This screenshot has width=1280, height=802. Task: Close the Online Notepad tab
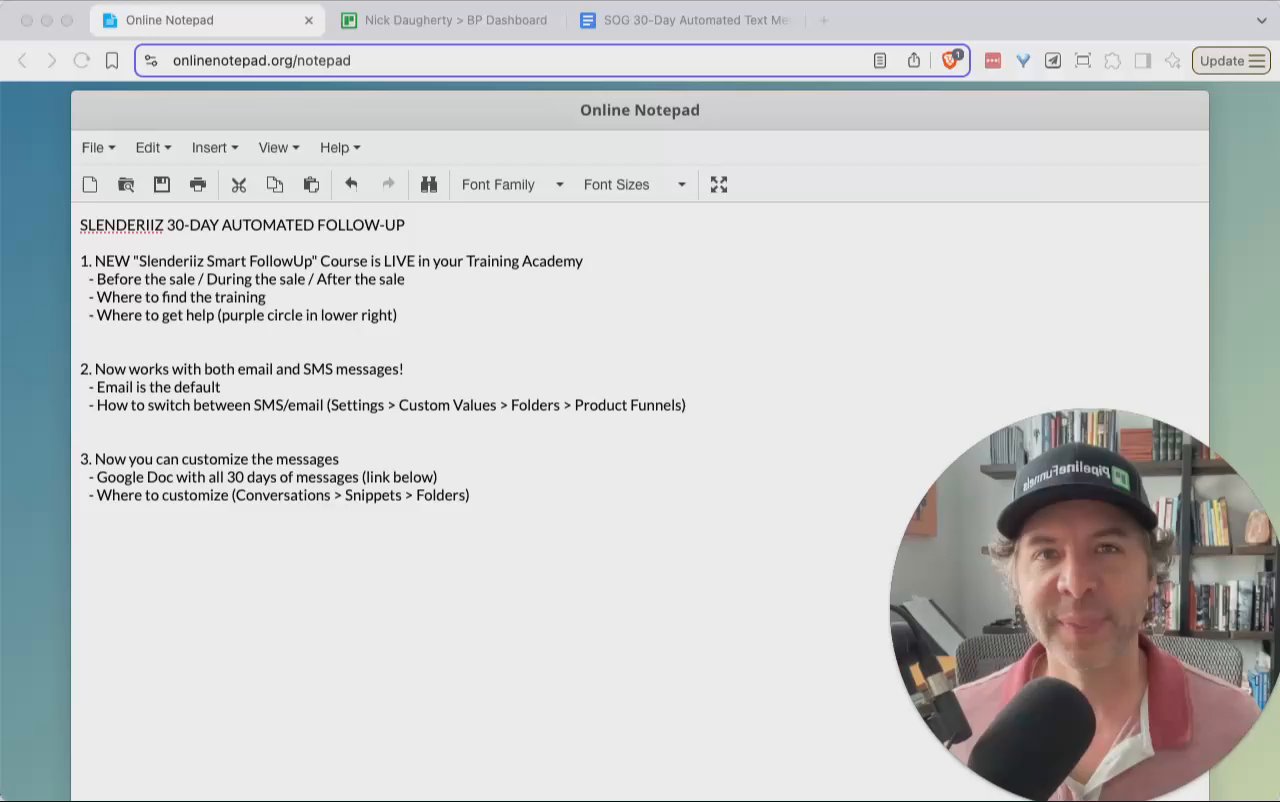[309, 20]
